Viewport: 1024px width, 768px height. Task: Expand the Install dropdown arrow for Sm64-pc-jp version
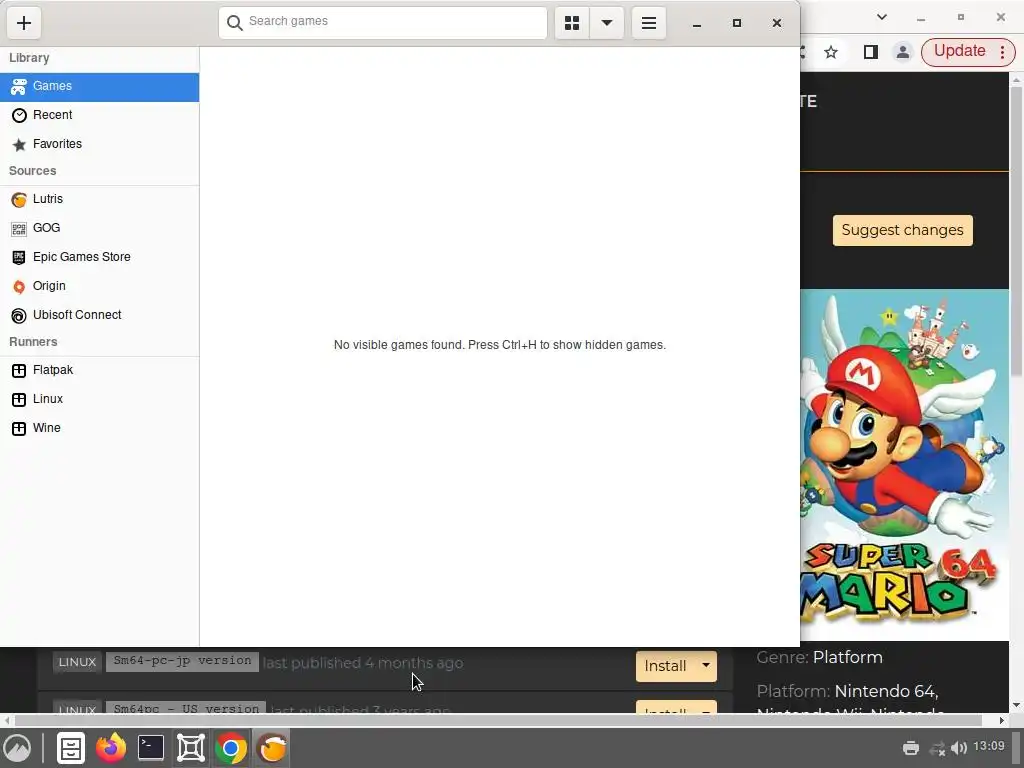(706, 666)
